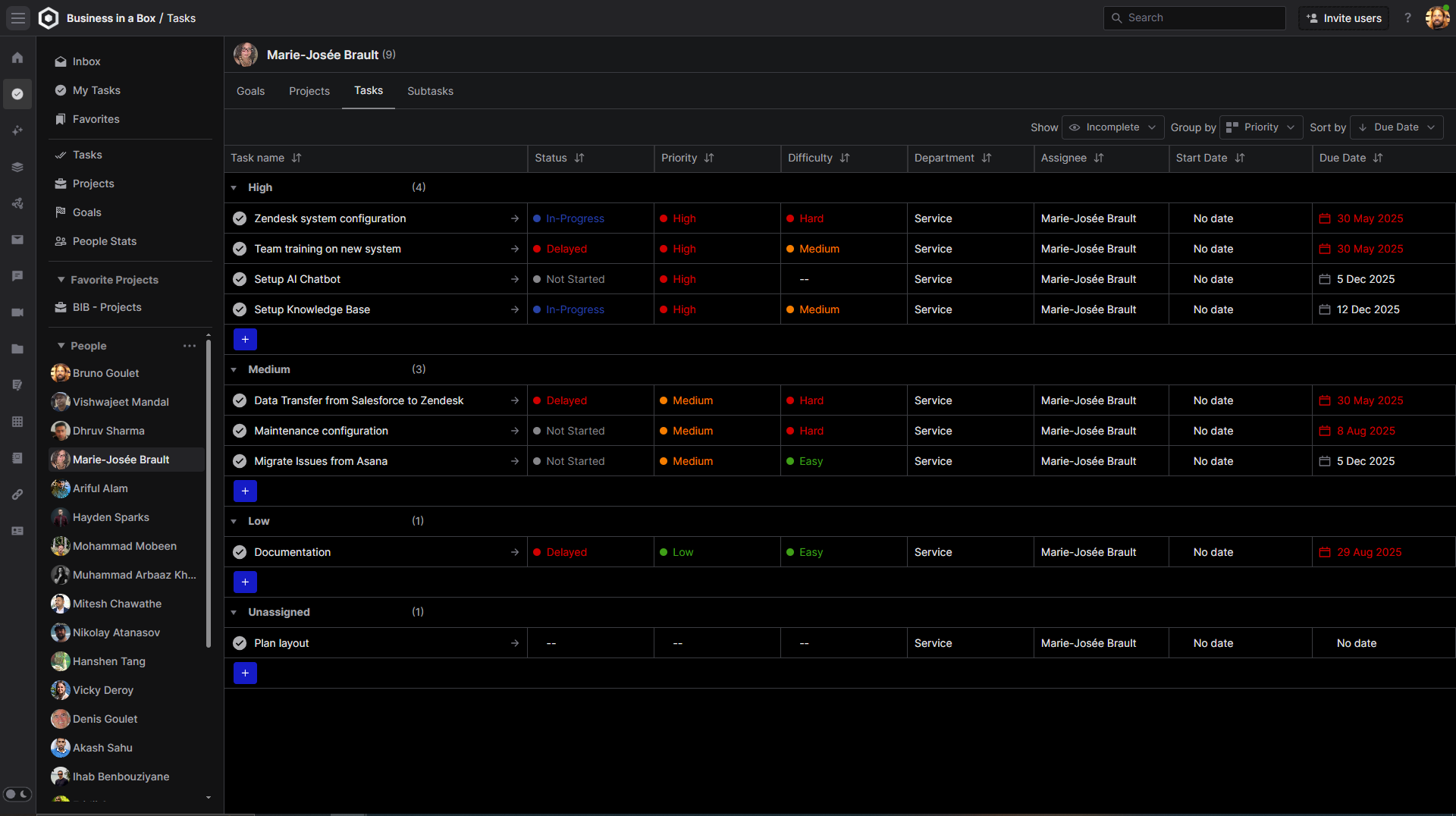This screenshot has width=1456, height=816.
Task: Check off the Documentation task
Action: coord(240,552)
